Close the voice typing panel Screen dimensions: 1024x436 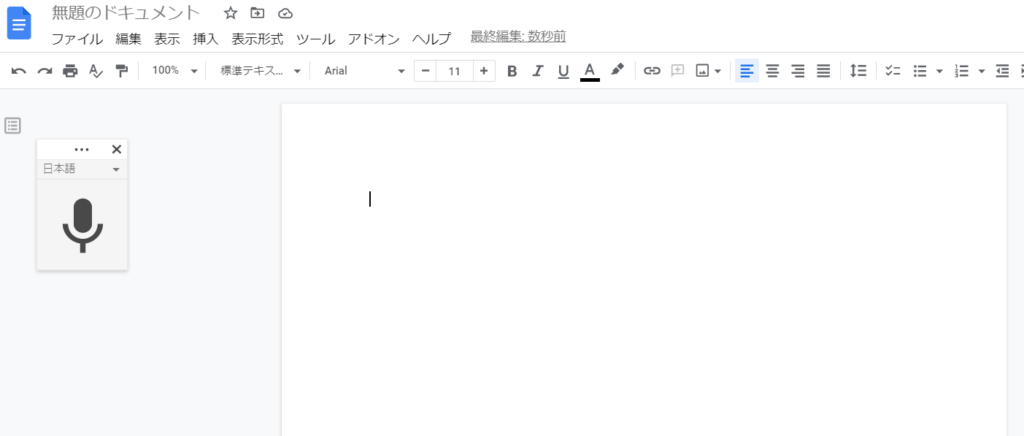click(x=117, y=149)
